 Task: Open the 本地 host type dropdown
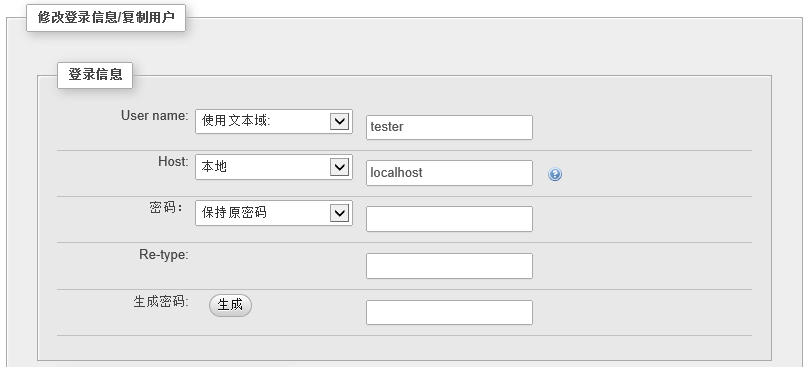274,167
